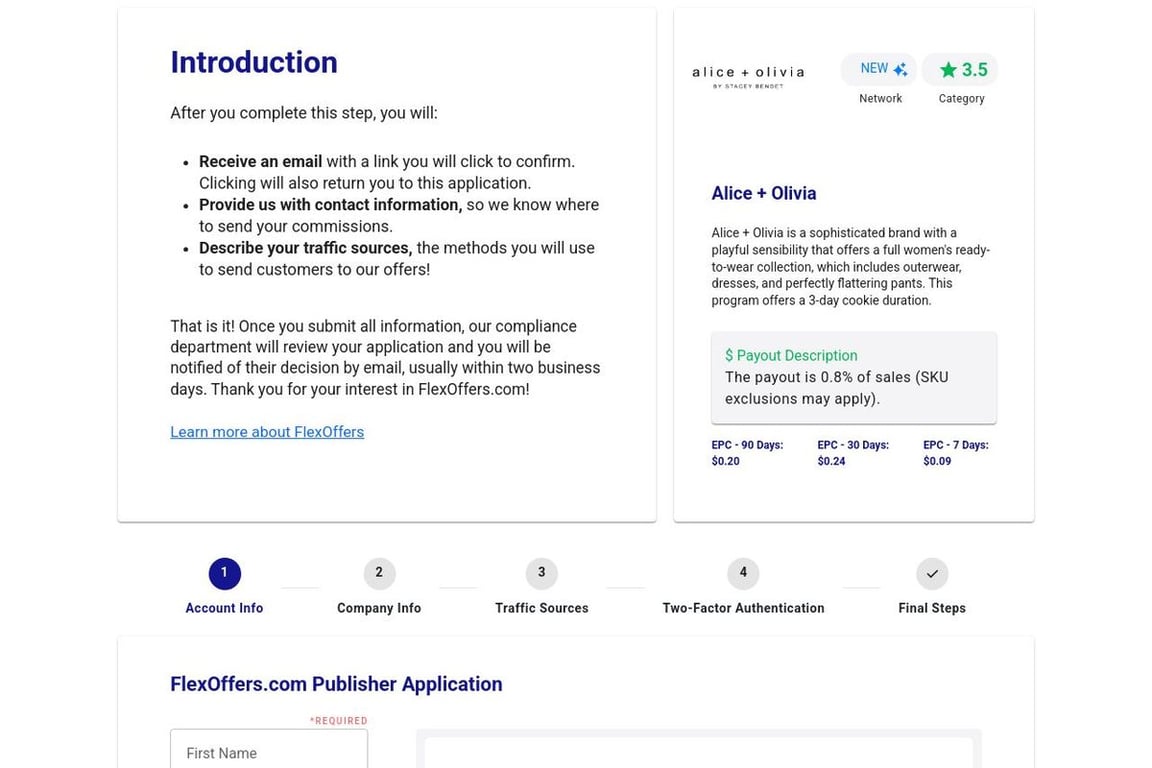Click the Final Steps checkmark circle

(932, 573)
